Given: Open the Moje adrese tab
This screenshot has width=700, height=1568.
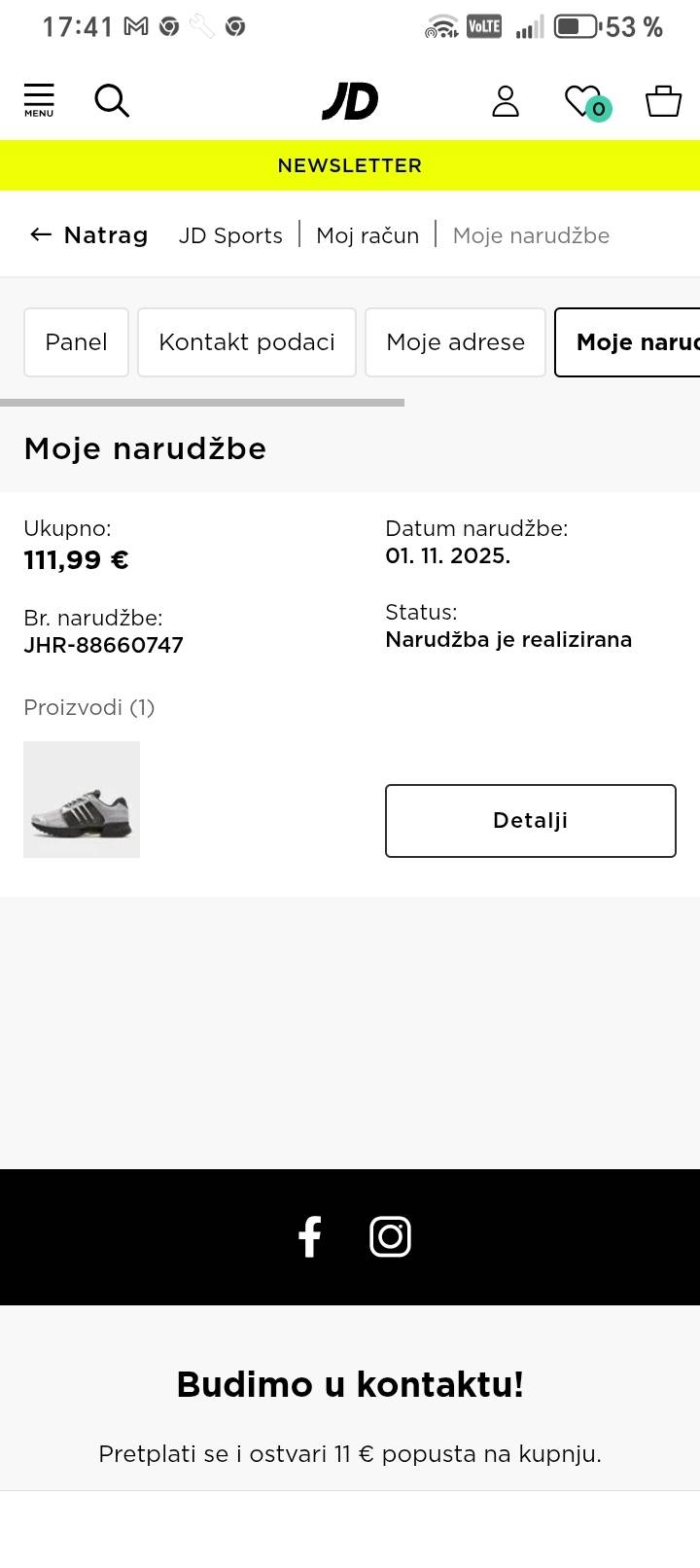Looking at the screenshot, I should tap(455, 342).
